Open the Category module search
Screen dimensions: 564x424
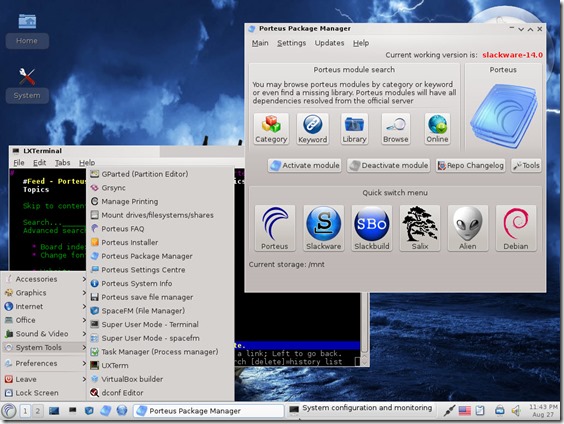click(x=271, y=129)
